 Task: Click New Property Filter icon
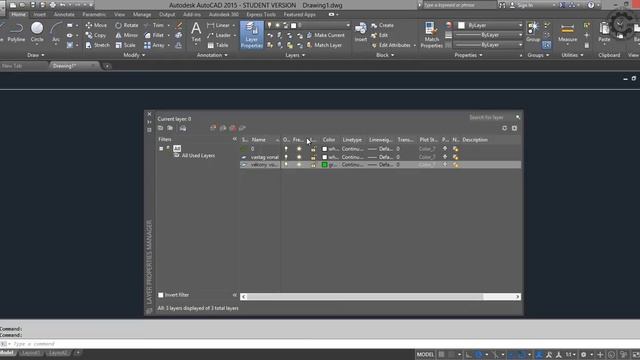tap(160, 128)
